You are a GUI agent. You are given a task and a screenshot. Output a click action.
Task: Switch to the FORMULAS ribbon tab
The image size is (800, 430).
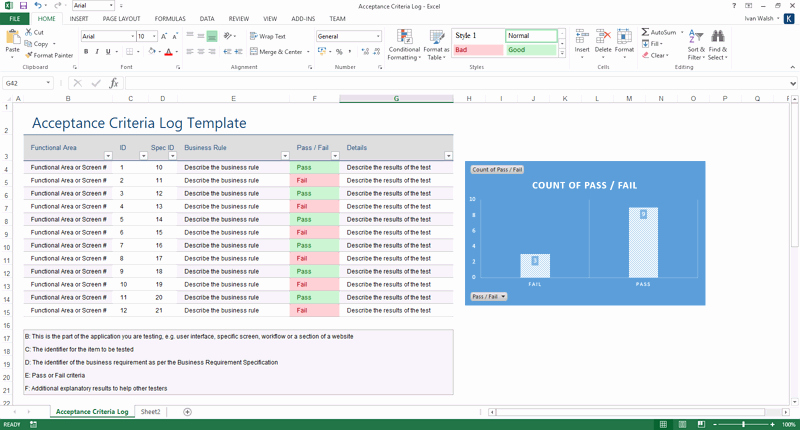(x=170, y=18)
